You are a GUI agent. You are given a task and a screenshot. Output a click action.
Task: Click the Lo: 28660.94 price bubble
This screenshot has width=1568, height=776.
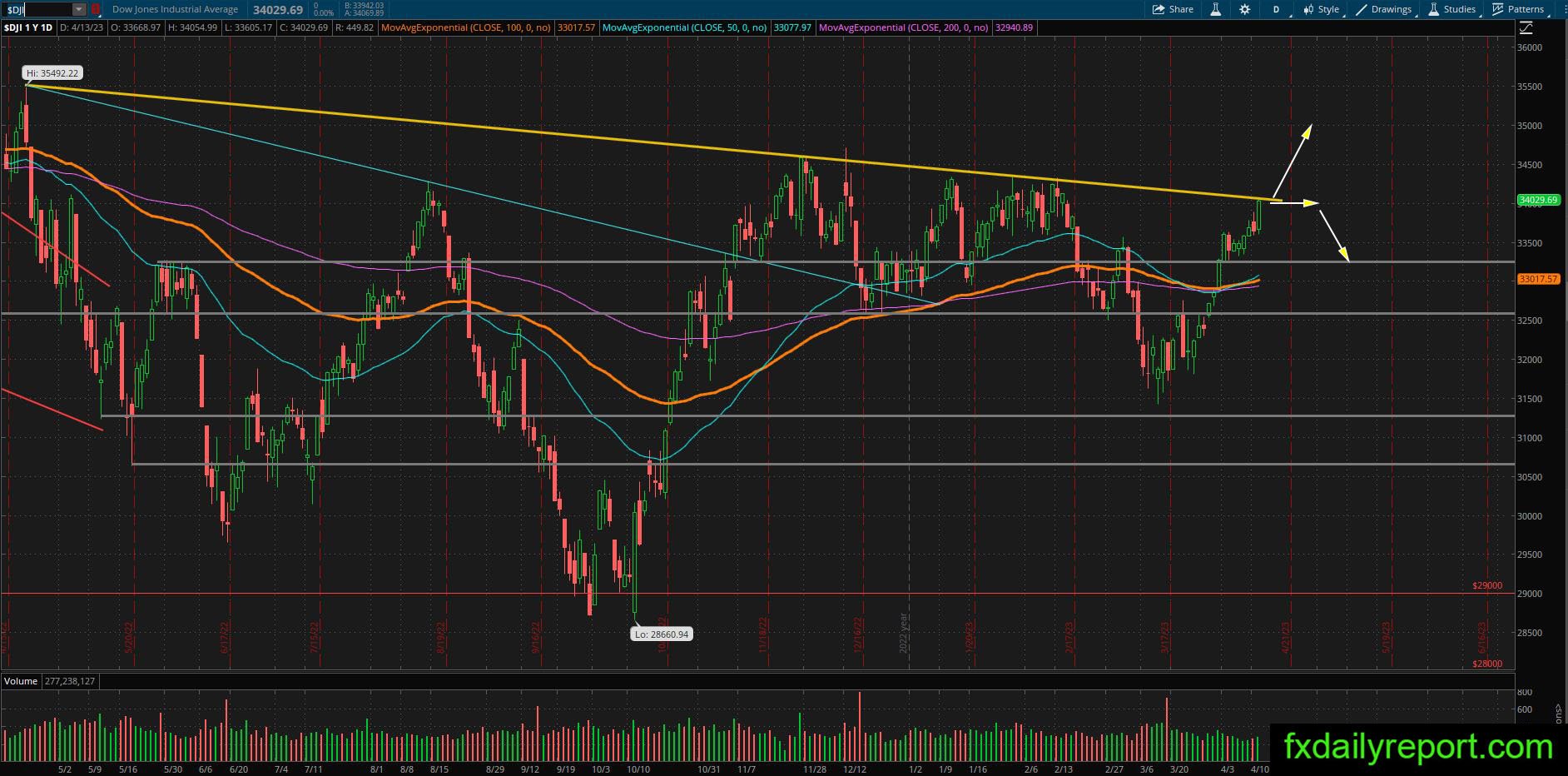662,634
